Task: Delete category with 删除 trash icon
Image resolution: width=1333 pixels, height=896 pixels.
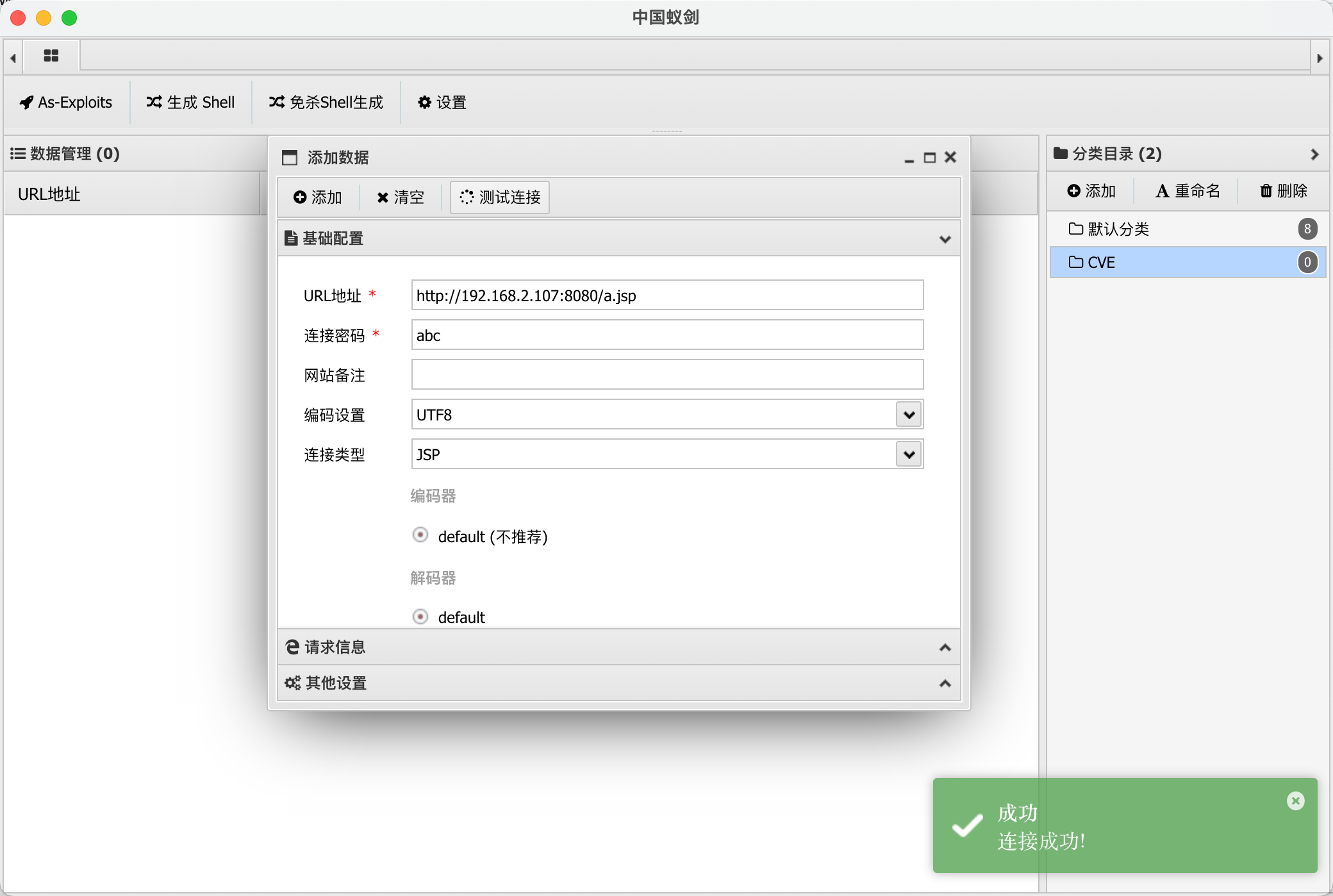Action: [1284, 191]
